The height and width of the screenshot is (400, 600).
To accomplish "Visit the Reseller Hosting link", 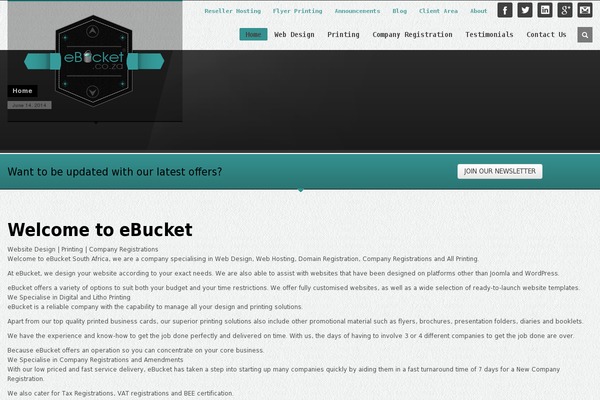I will coord(233,11).
